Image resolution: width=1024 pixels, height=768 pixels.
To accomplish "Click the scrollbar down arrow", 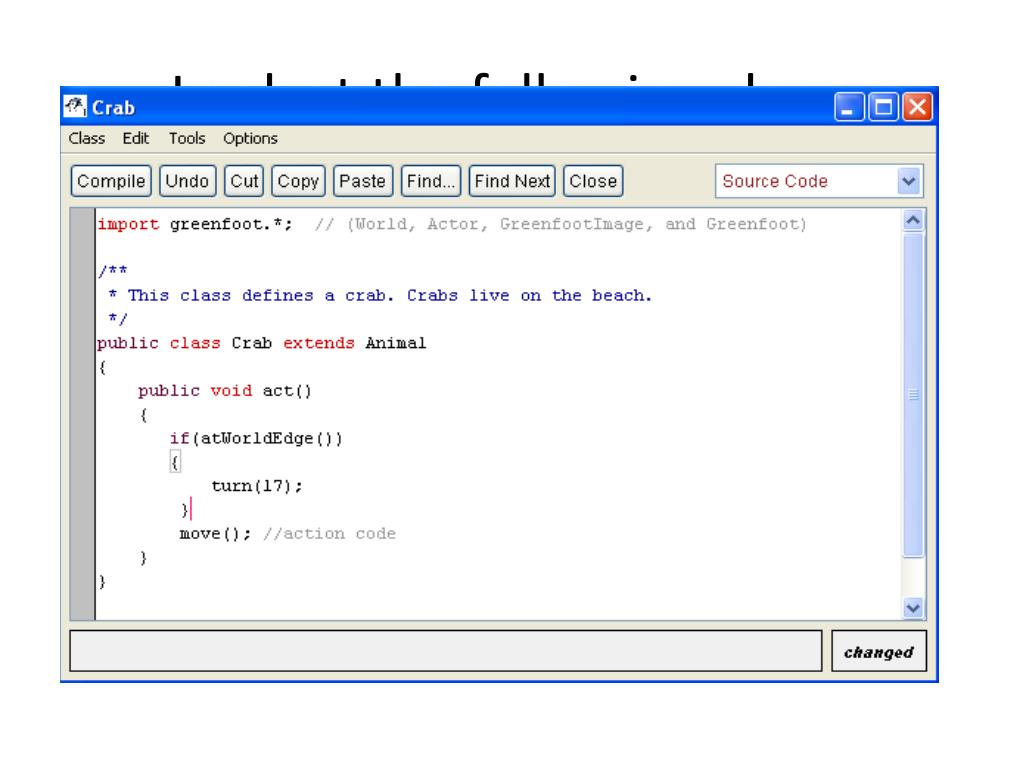I will [x=913, y=608].
